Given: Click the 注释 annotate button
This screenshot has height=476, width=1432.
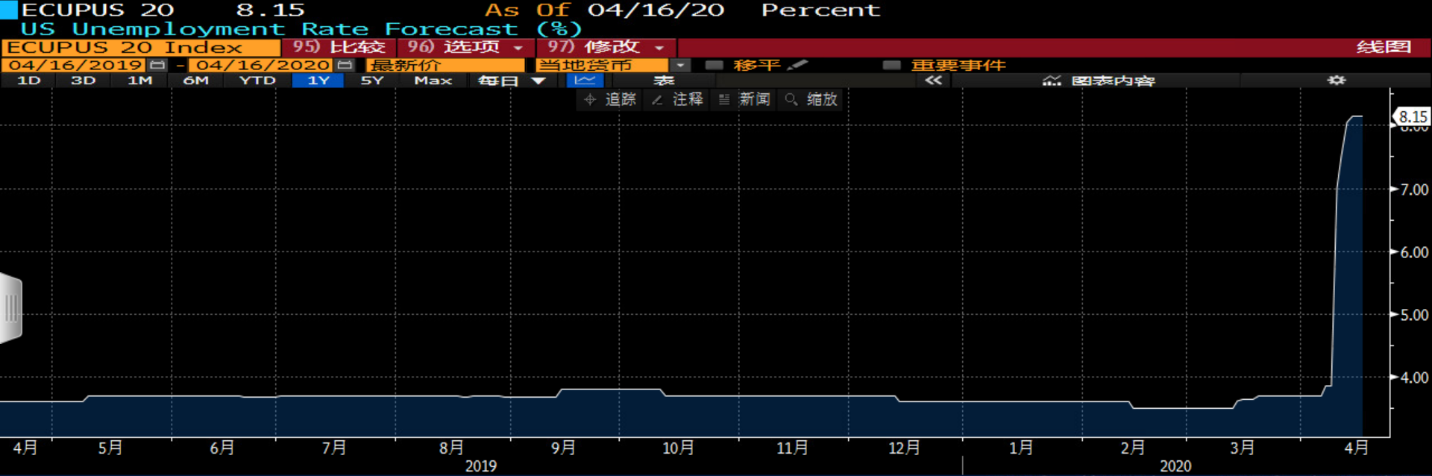Looking at the screenshot, I should tap(677, 99).
